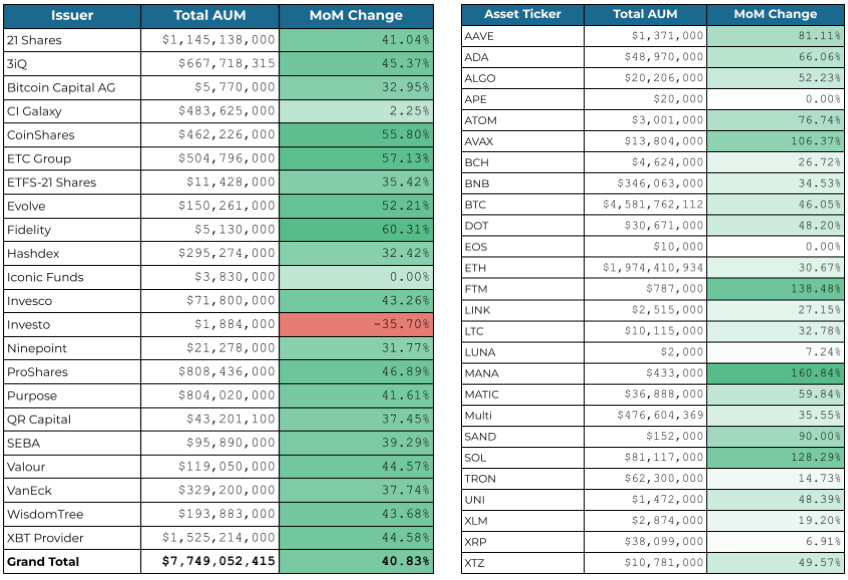Image resolution: width=848 pixels, height=580 pixels.
Task: Select AVAX's 106.37% MoM change
Action: (775, 142)
